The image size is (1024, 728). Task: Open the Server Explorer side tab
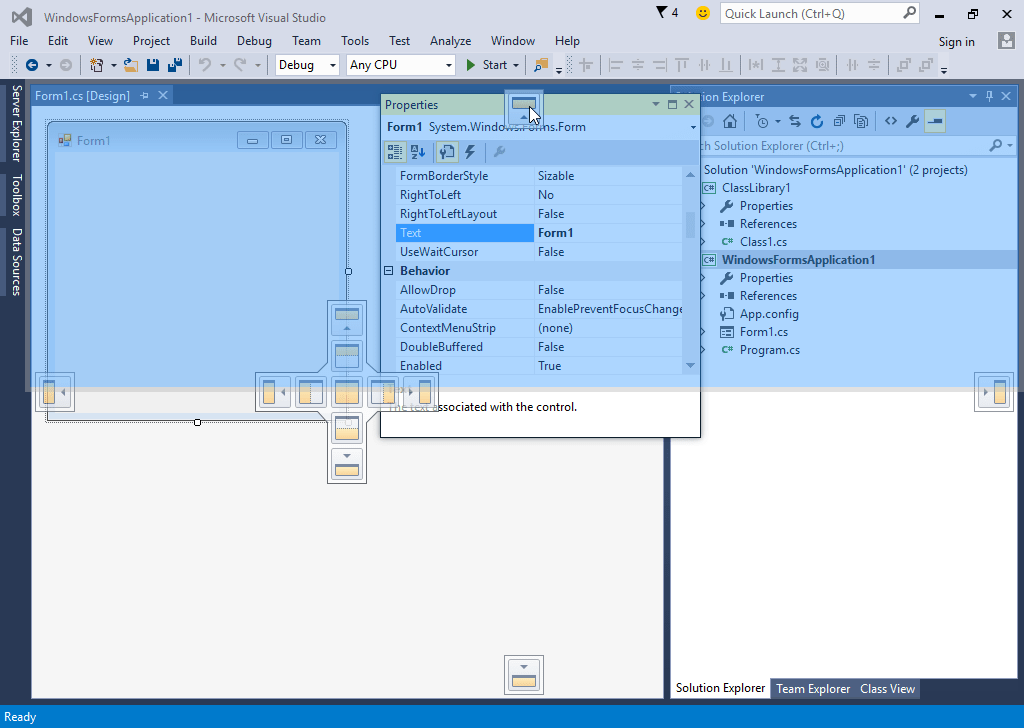click(16, 123)
